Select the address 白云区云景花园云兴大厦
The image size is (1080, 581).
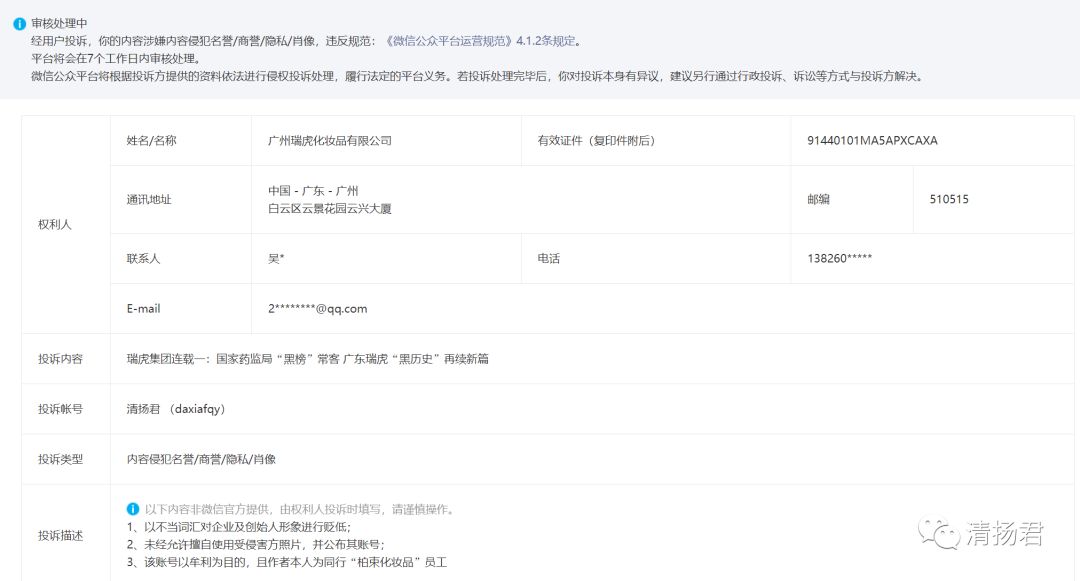330,209
